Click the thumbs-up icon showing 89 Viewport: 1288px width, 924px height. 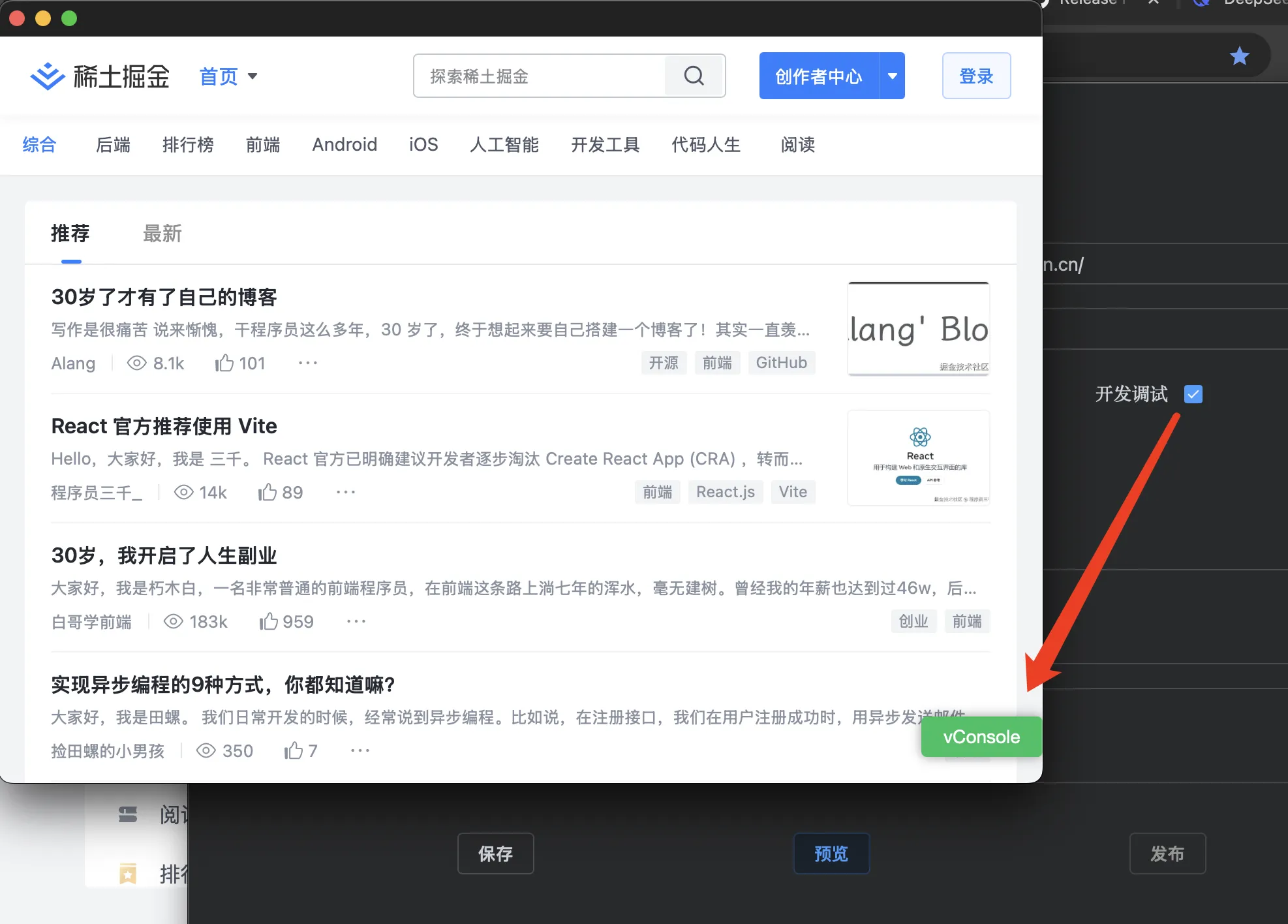(x=267, y=492)
